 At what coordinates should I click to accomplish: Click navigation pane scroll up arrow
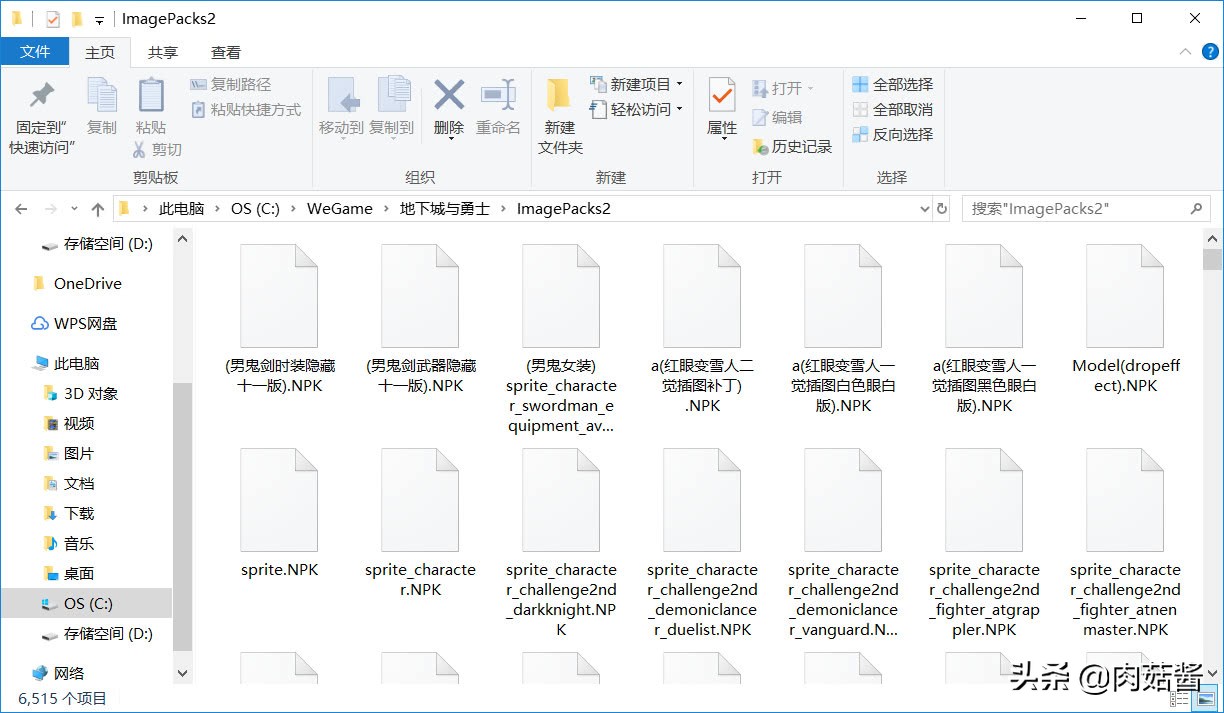182,240
